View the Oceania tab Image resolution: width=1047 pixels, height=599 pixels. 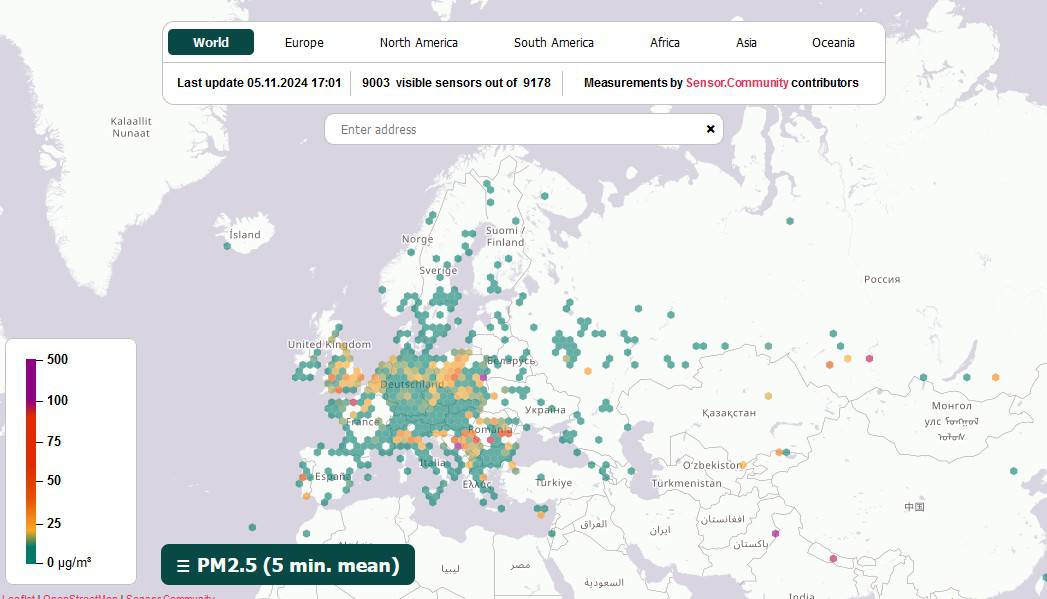[833, 42]
